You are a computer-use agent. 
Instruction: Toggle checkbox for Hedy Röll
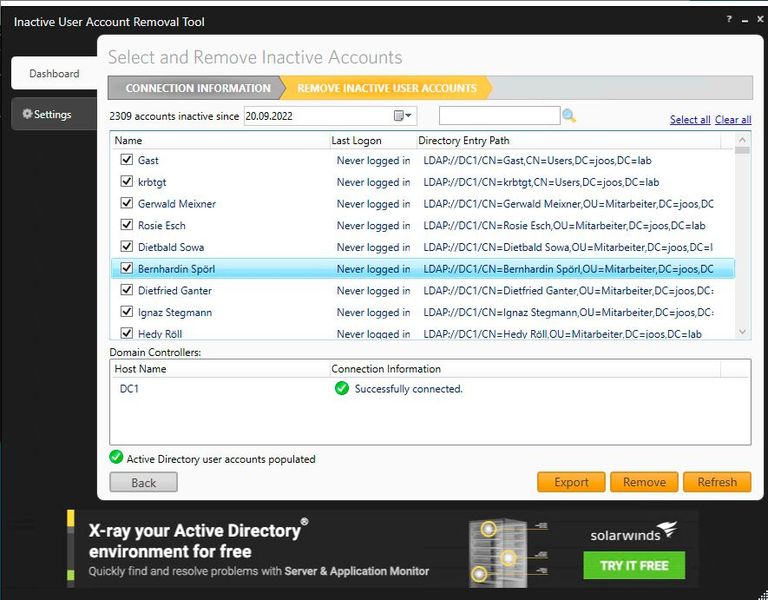tap(126, 333)
